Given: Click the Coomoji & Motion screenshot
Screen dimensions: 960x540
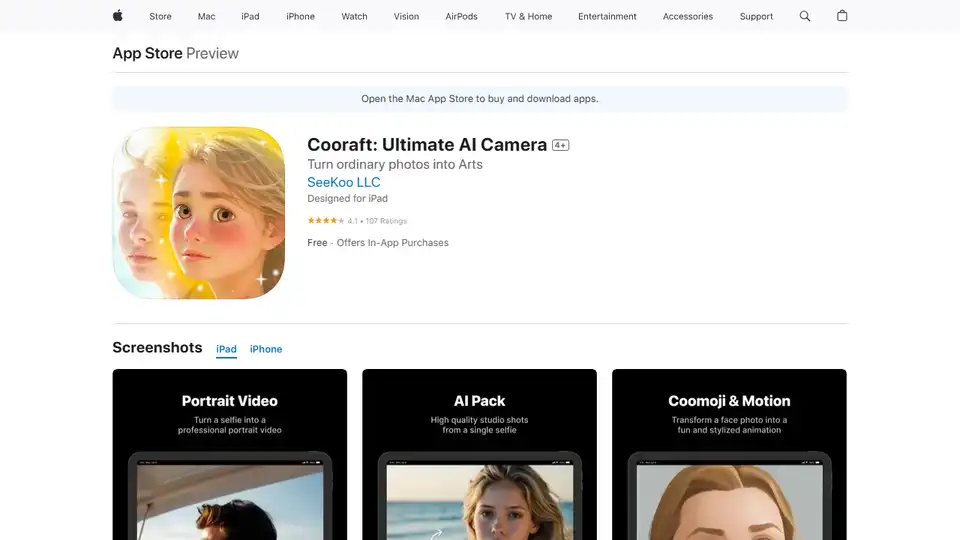Looking at the screenshot, I should tap(729, 454).
